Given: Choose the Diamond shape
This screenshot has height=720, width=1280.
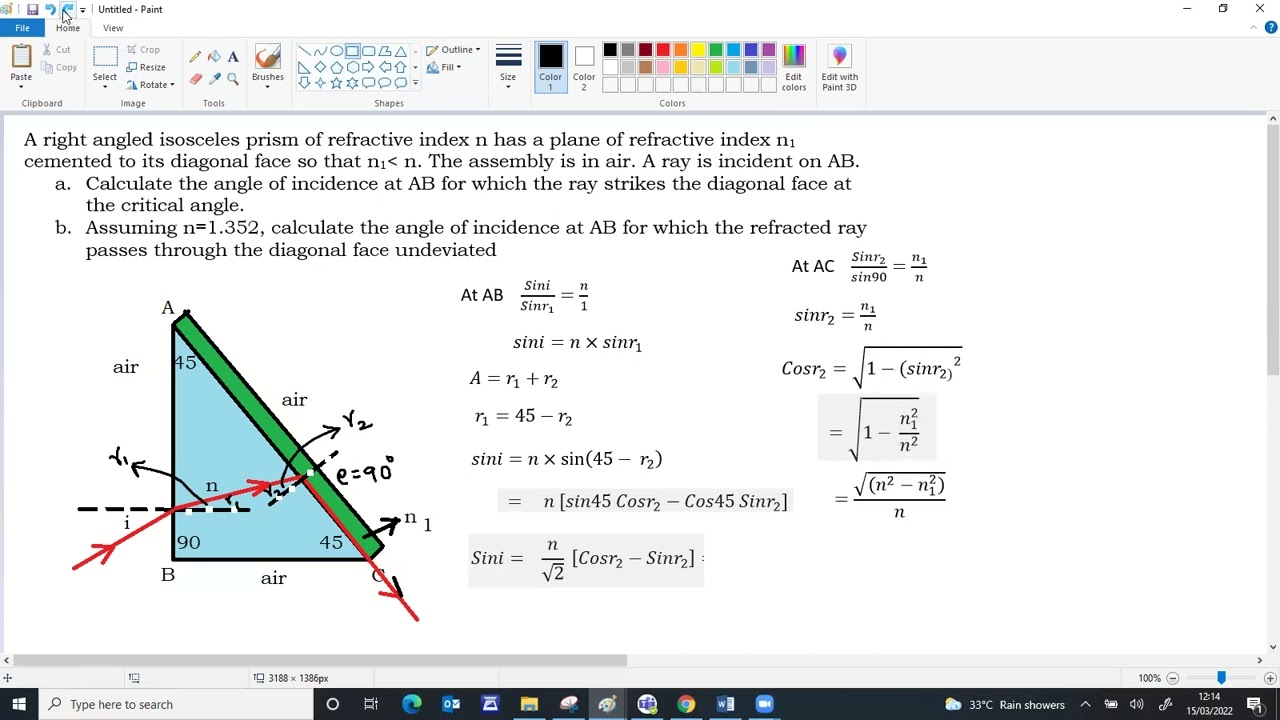Looking at the screenshot, I should point(320,67).
